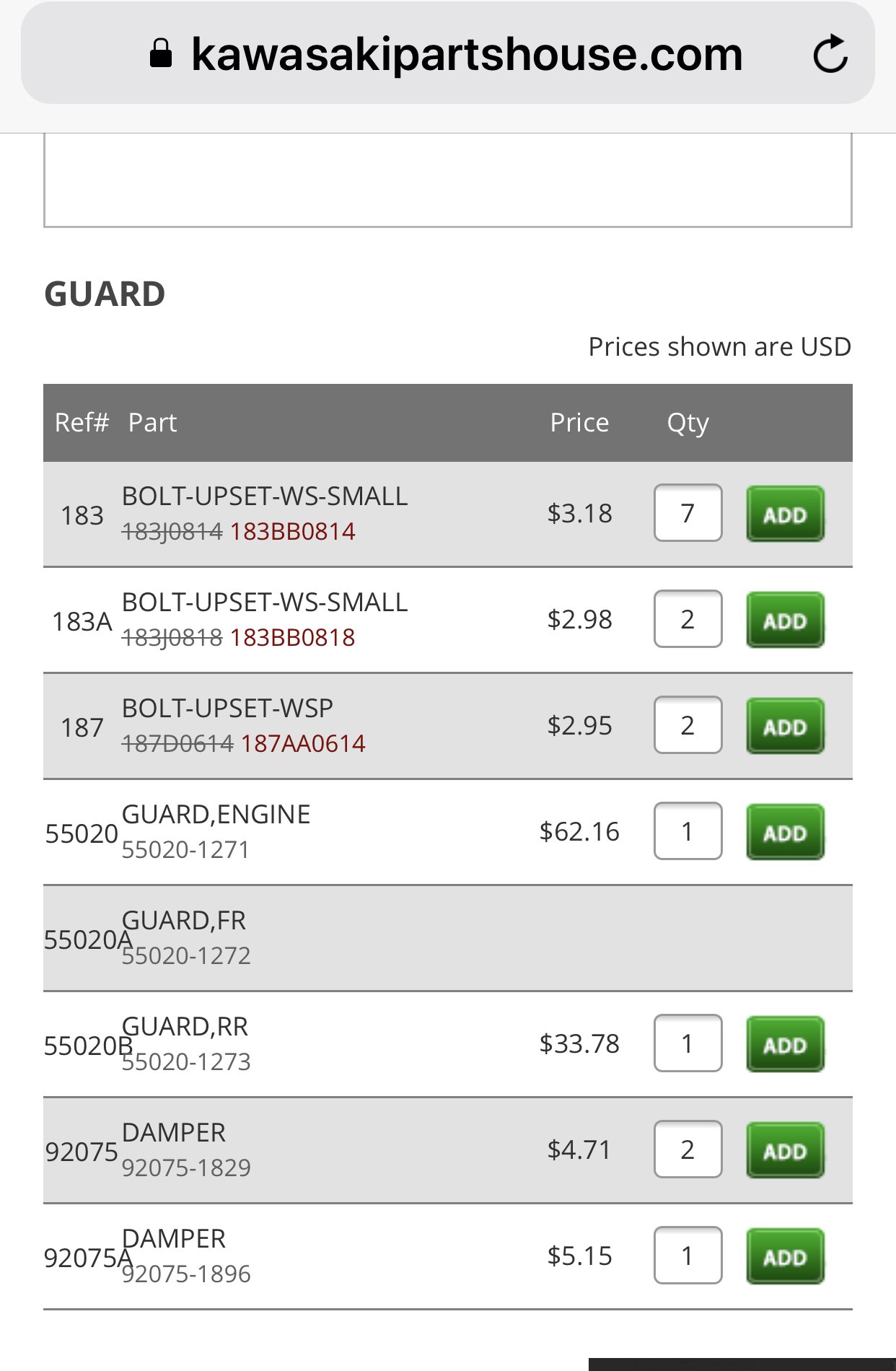Open replacement part number 187AA0614
Viewport: 896px width, 1371px height.
(303, 744)
